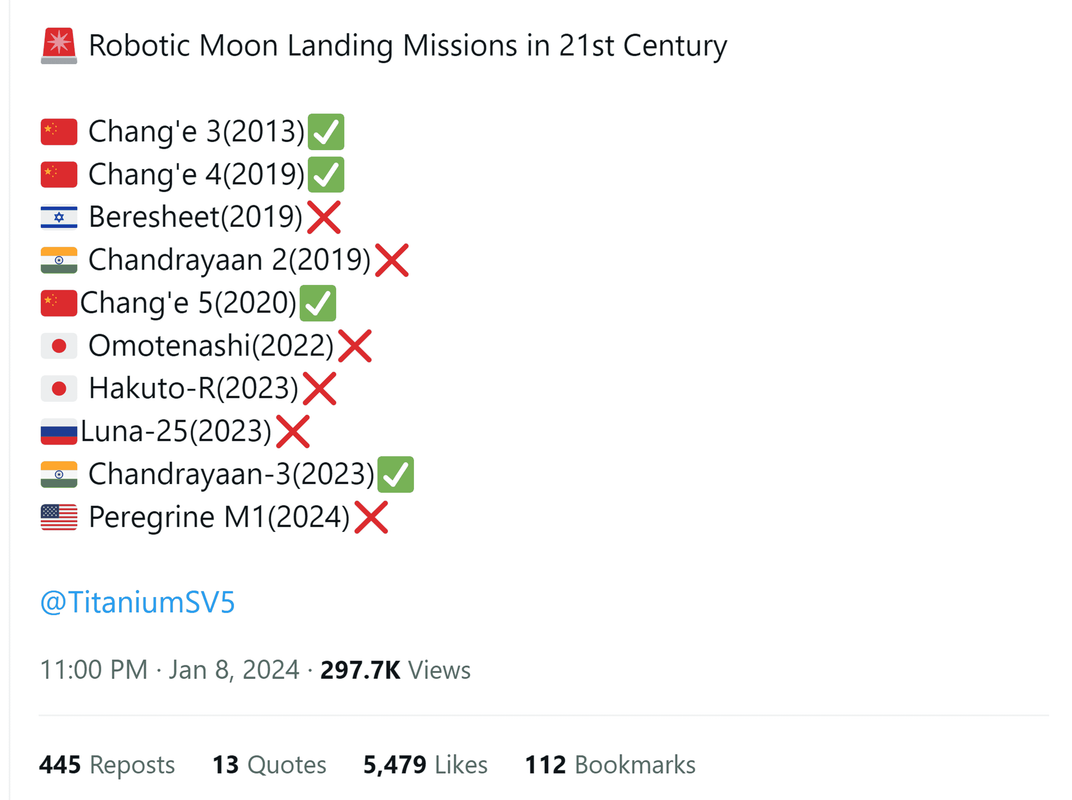Click Japan flag next to Hakuto-R
The height and width of the screenshot is (800, 1072).
point(58,389)
